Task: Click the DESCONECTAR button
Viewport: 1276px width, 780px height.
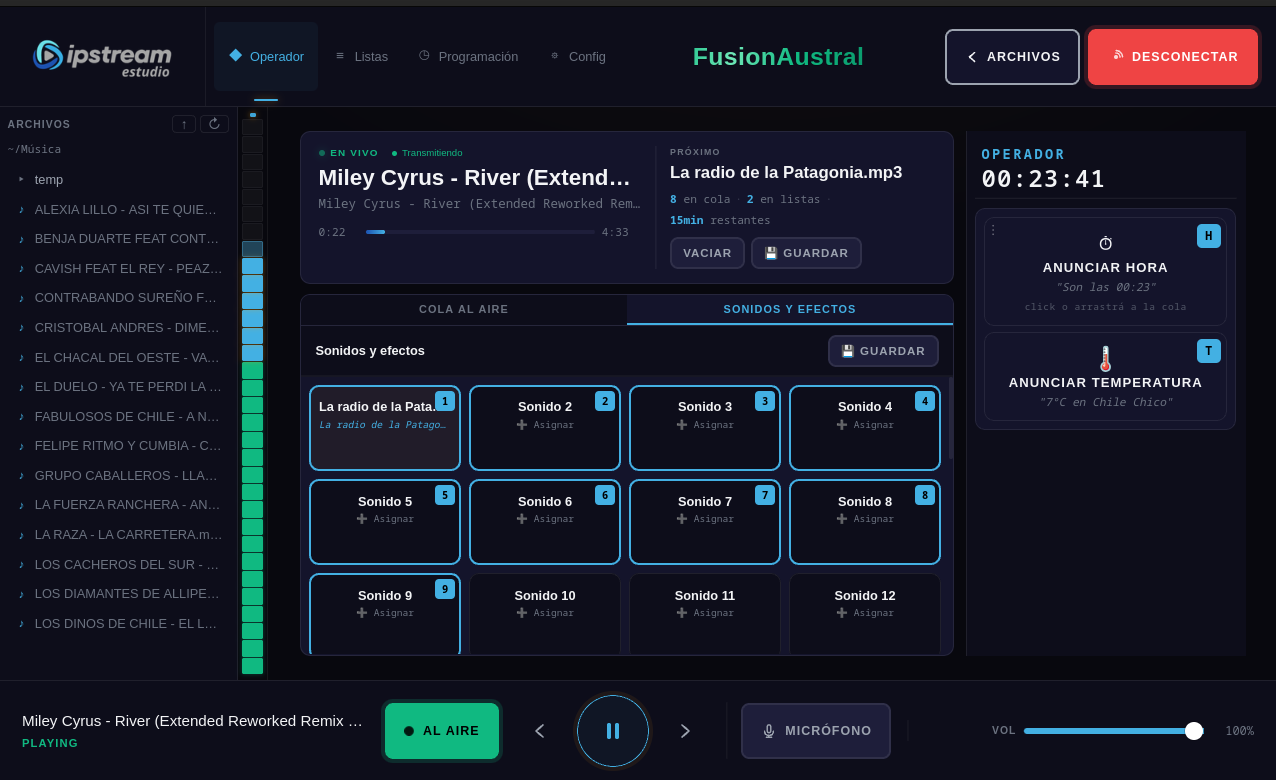Action: pos(1173,57)
